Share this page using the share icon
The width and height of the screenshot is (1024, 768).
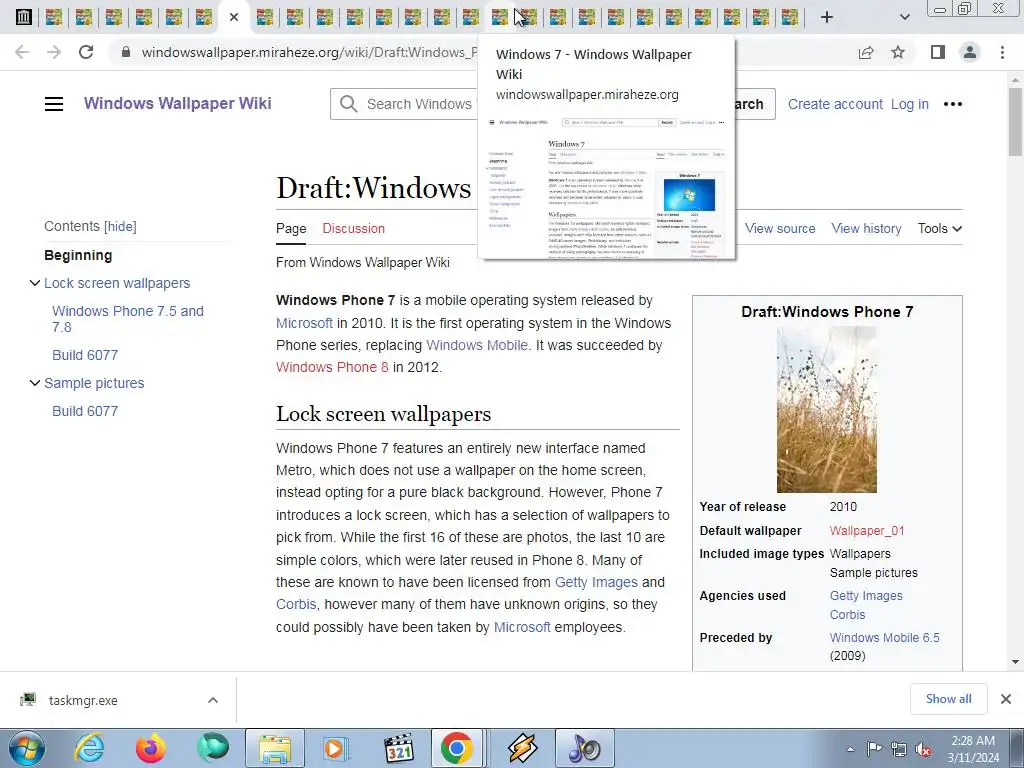866,52
